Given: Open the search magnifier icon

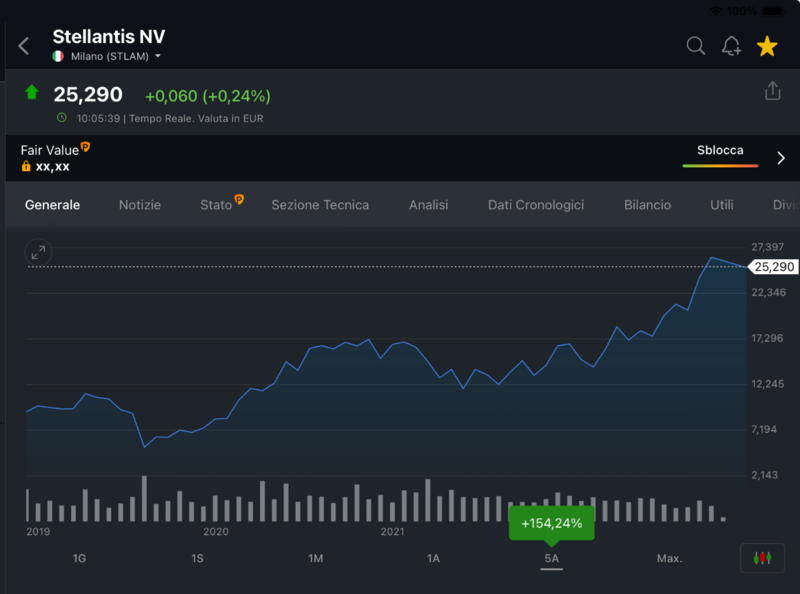Looking at the screenshot, I should click(695, 46).
